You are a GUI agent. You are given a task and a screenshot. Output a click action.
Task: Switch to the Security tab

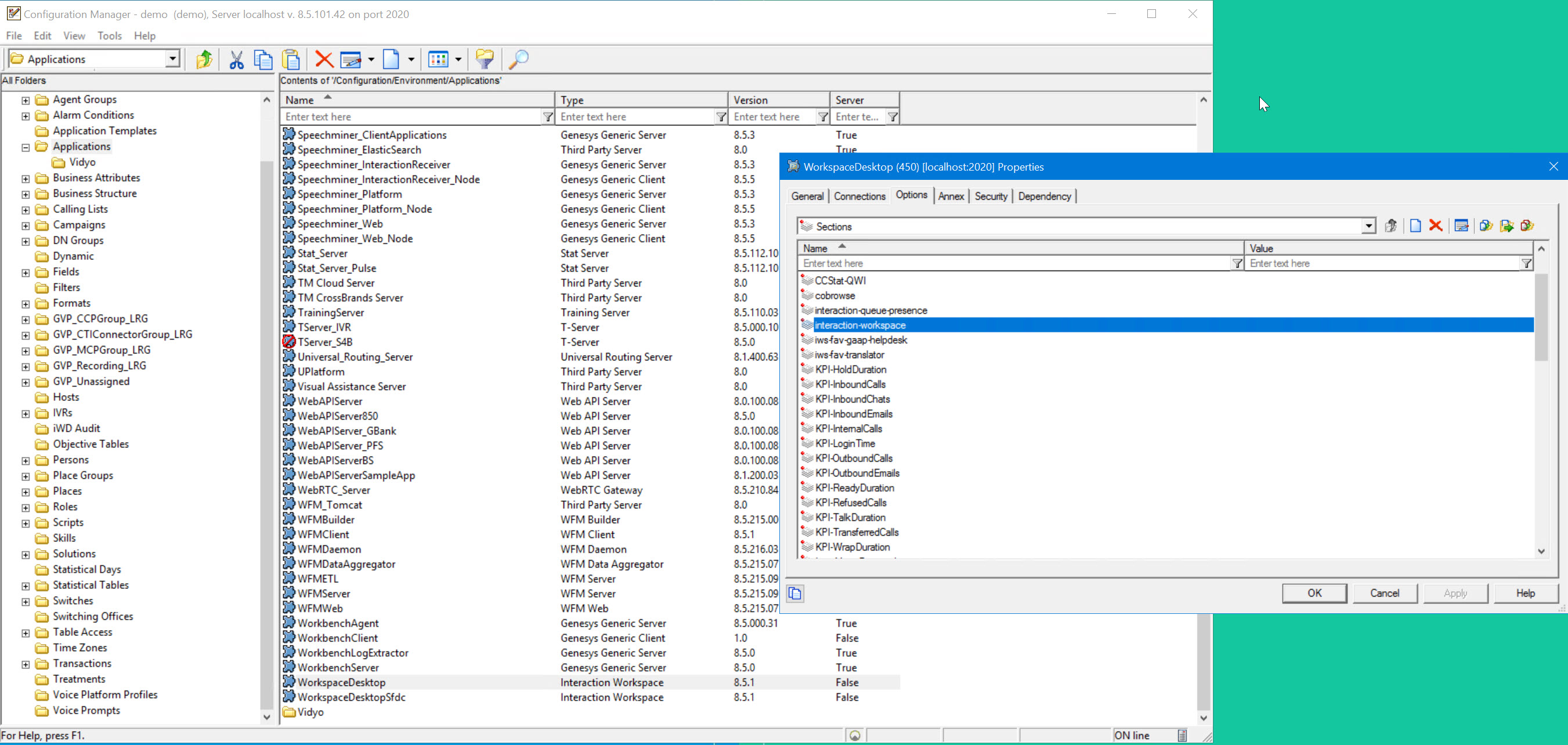[991, 196]
